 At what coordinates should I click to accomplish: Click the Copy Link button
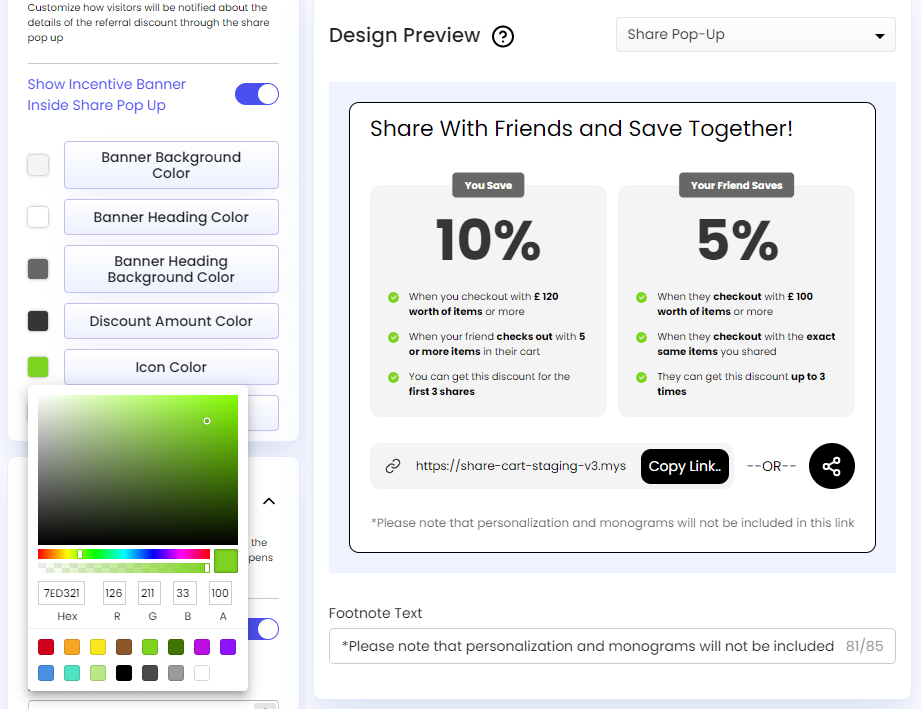point(684,466)
